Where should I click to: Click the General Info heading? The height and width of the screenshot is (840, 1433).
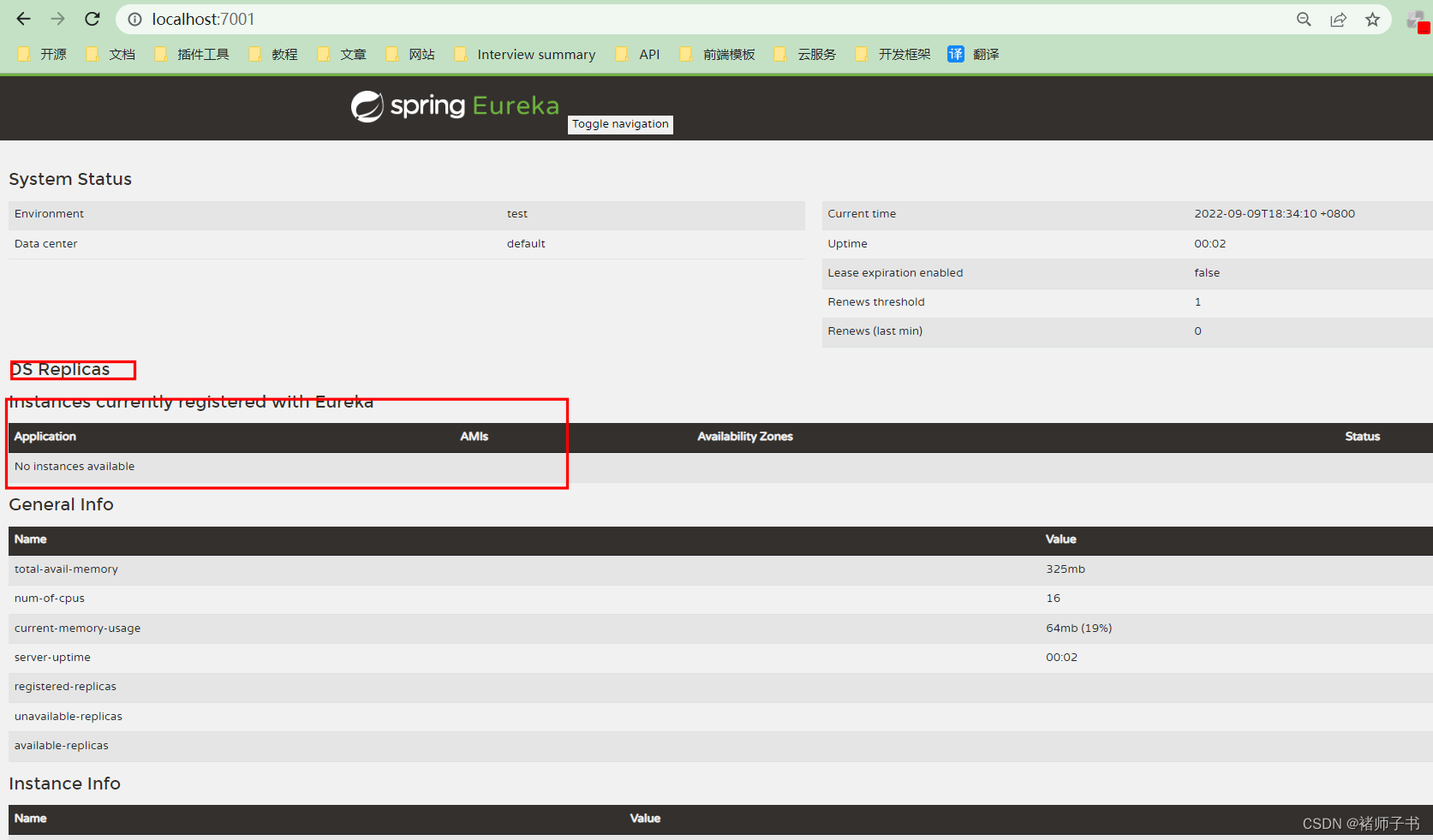[61, 504]
